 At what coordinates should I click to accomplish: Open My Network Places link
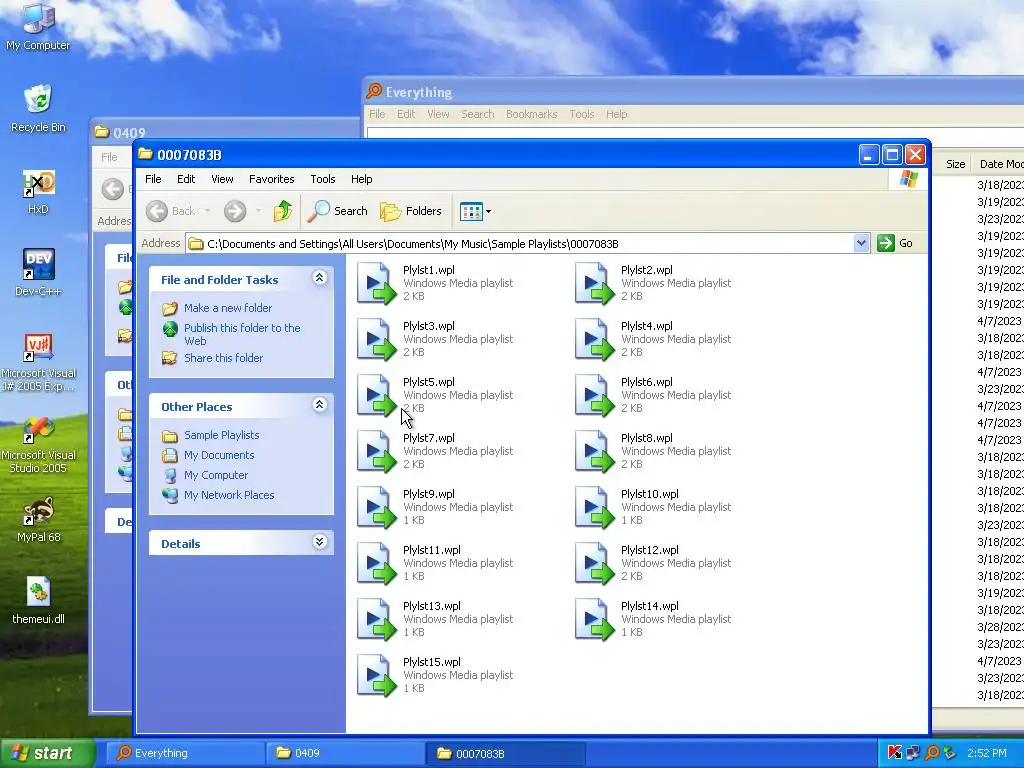[x=229, y=495]
